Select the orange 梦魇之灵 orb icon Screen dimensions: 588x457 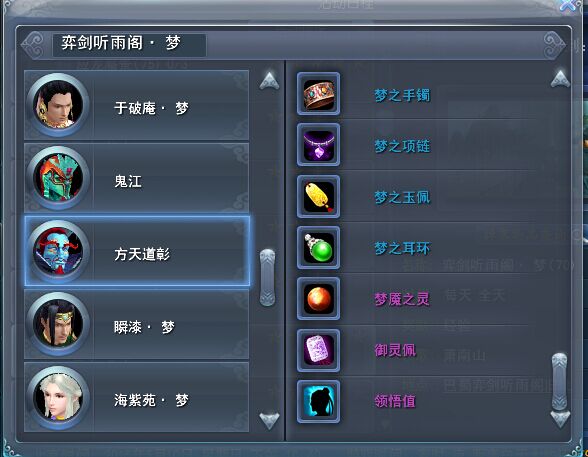pyautogui.click(x=318, y=299)
